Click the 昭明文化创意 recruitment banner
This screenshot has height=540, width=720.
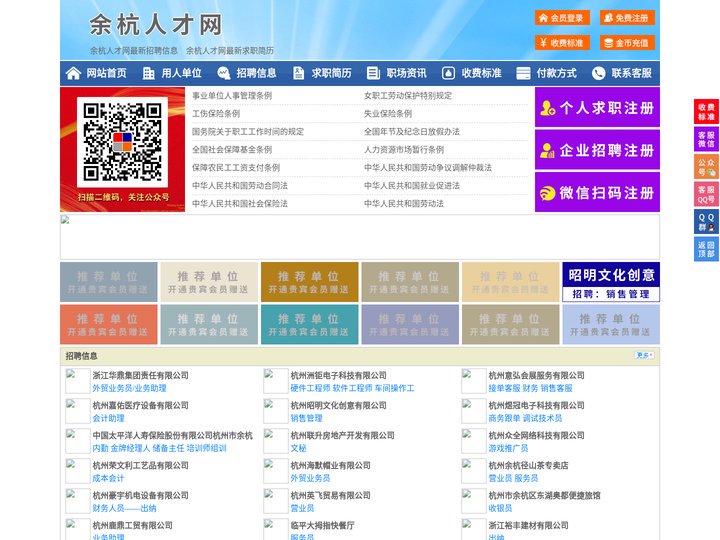(x=611, y=282)
